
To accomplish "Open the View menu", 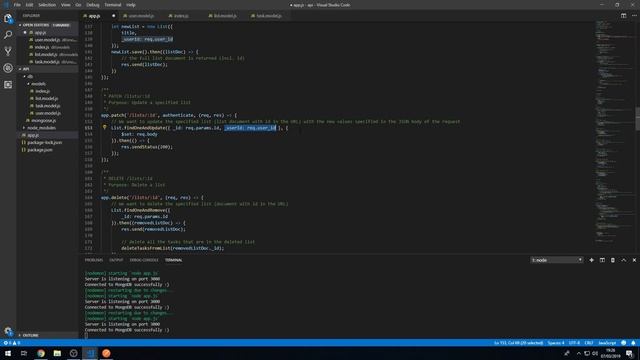I will [x=66, y=5].
